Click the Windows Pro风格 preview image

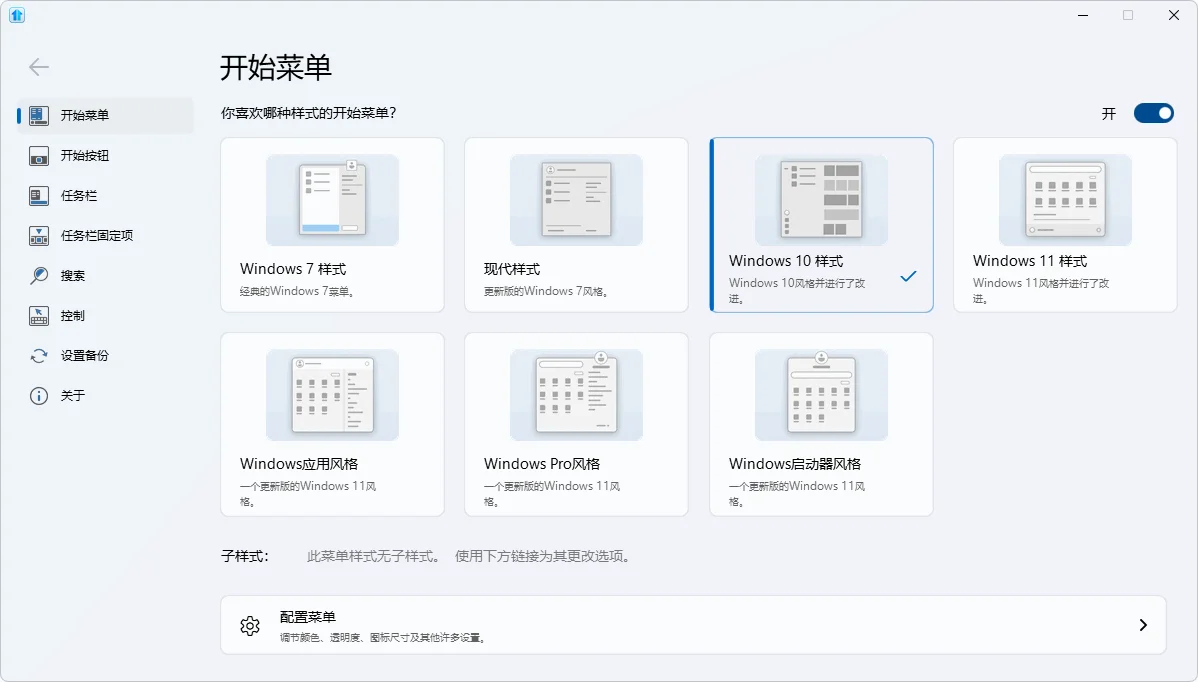click(576, 395)
